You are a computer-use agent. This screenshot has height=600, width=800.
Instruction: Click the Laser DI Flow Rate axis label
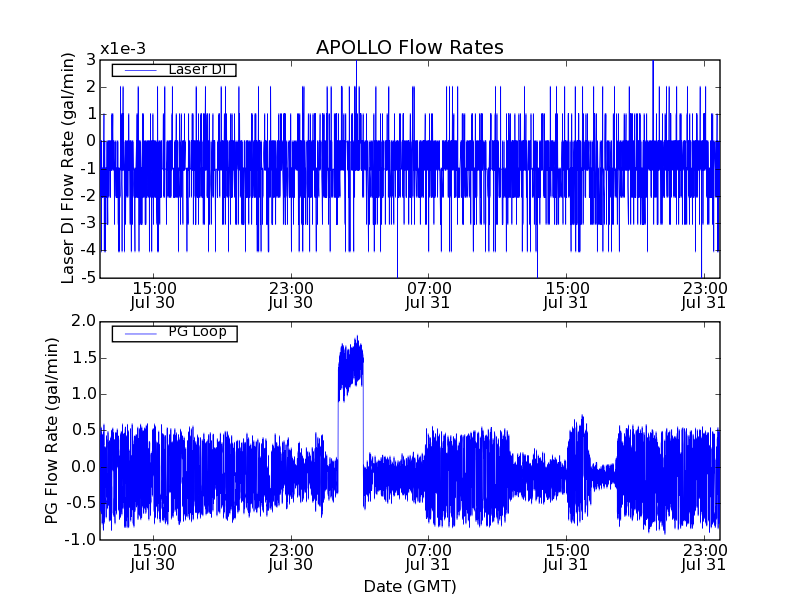[x=68, y=168]
